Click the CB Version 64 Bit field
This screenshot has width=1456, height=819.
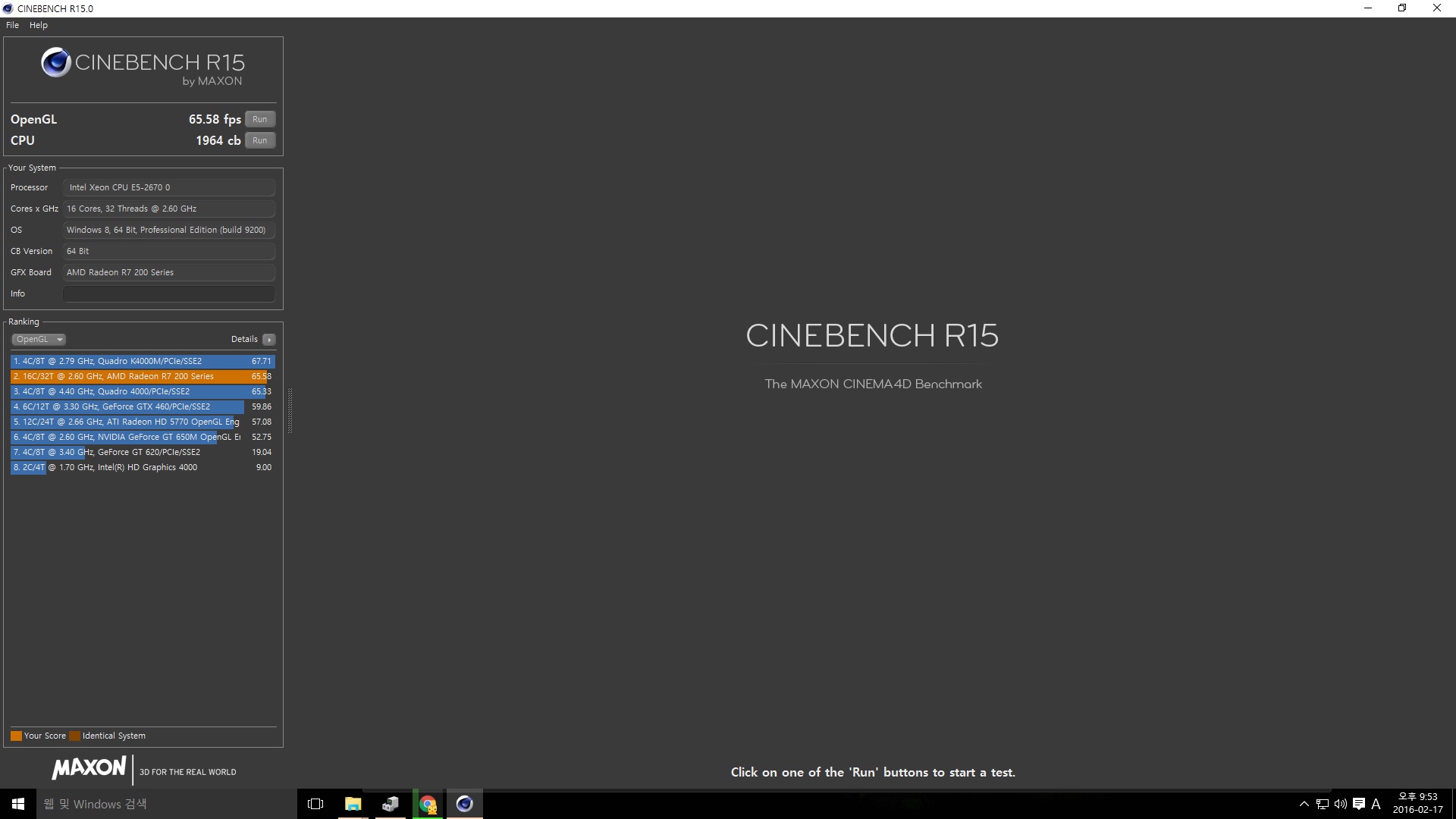[168, 251]
